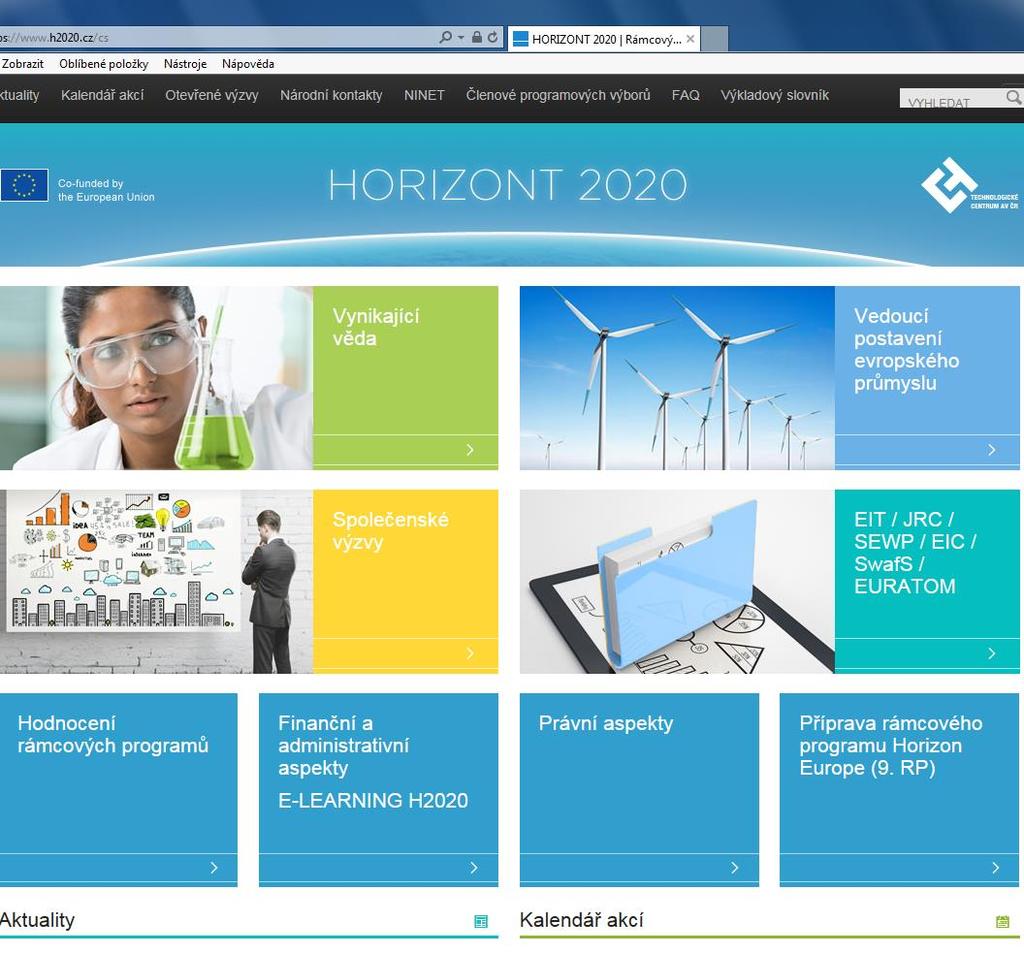The width and height of the screenshot is (1024, 954).
Task: Open Vedoucí postavení evropského průmyslu tile
Action: (x=906, y=349)
